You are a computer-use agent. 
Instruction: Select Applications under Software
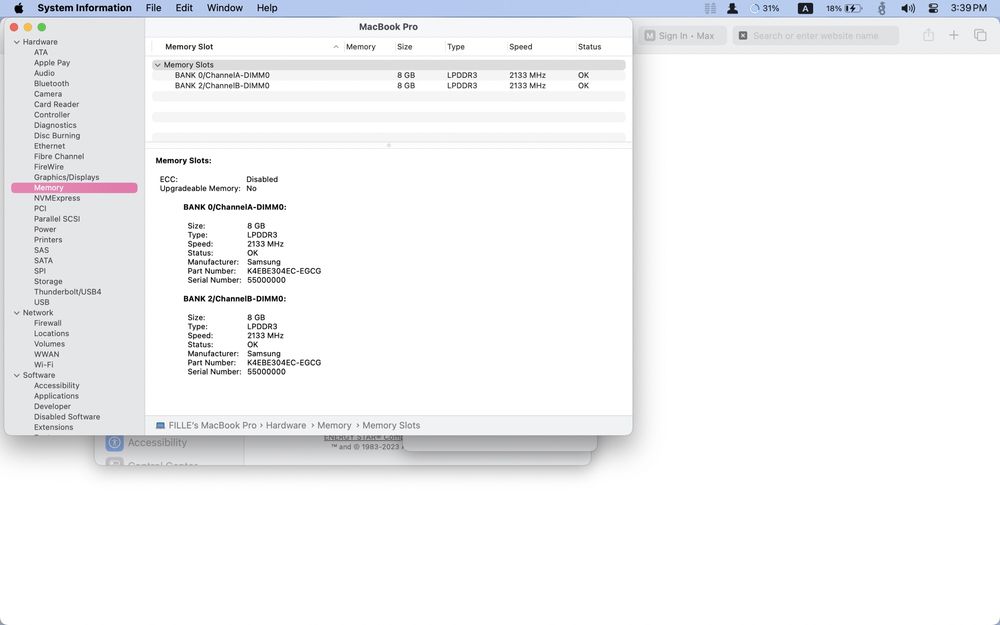tap(56, 396)
